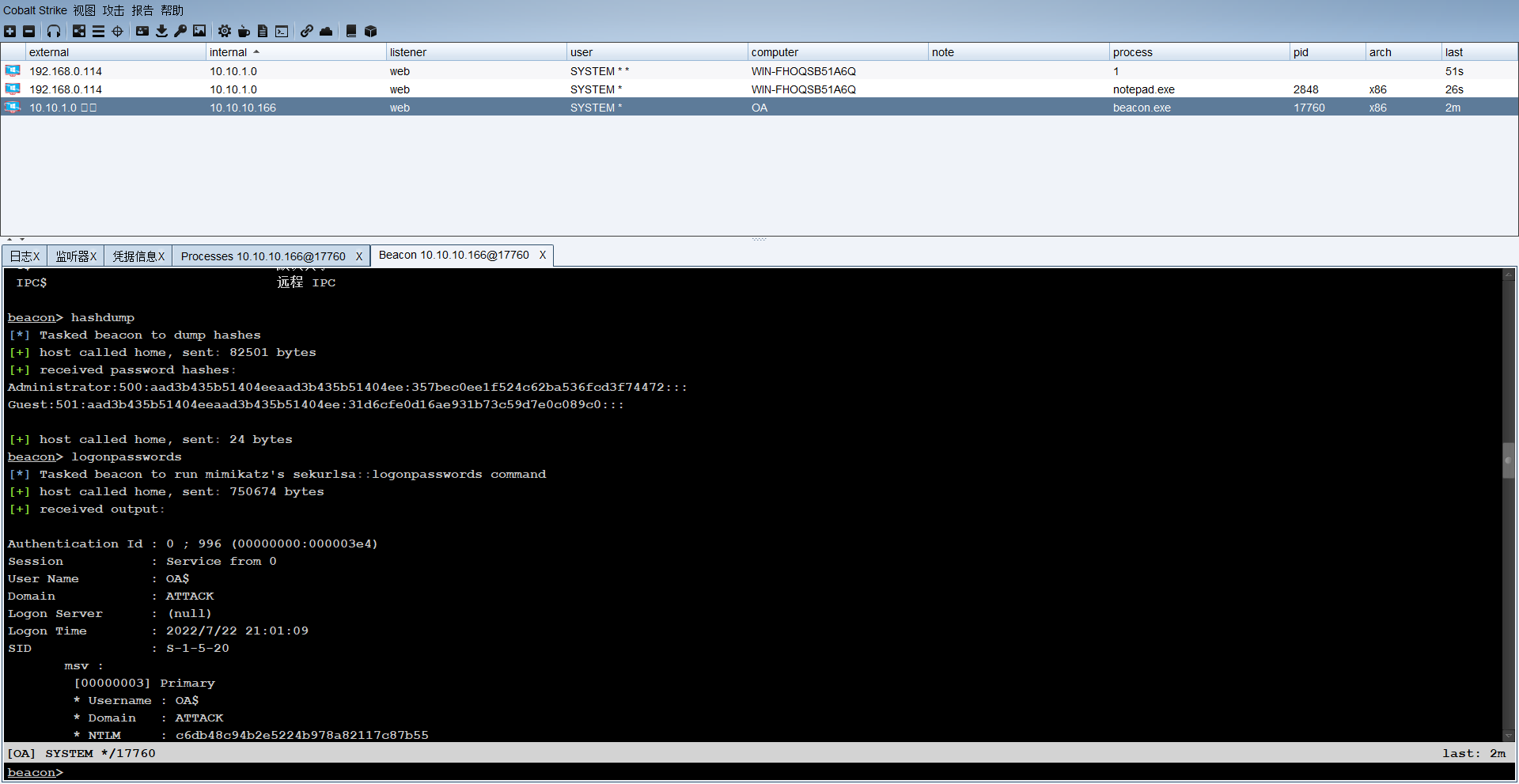This screenshot has width=1519, height=784.
Task: Click the gear icon to generate Windows executable
Action: (225, 31)
